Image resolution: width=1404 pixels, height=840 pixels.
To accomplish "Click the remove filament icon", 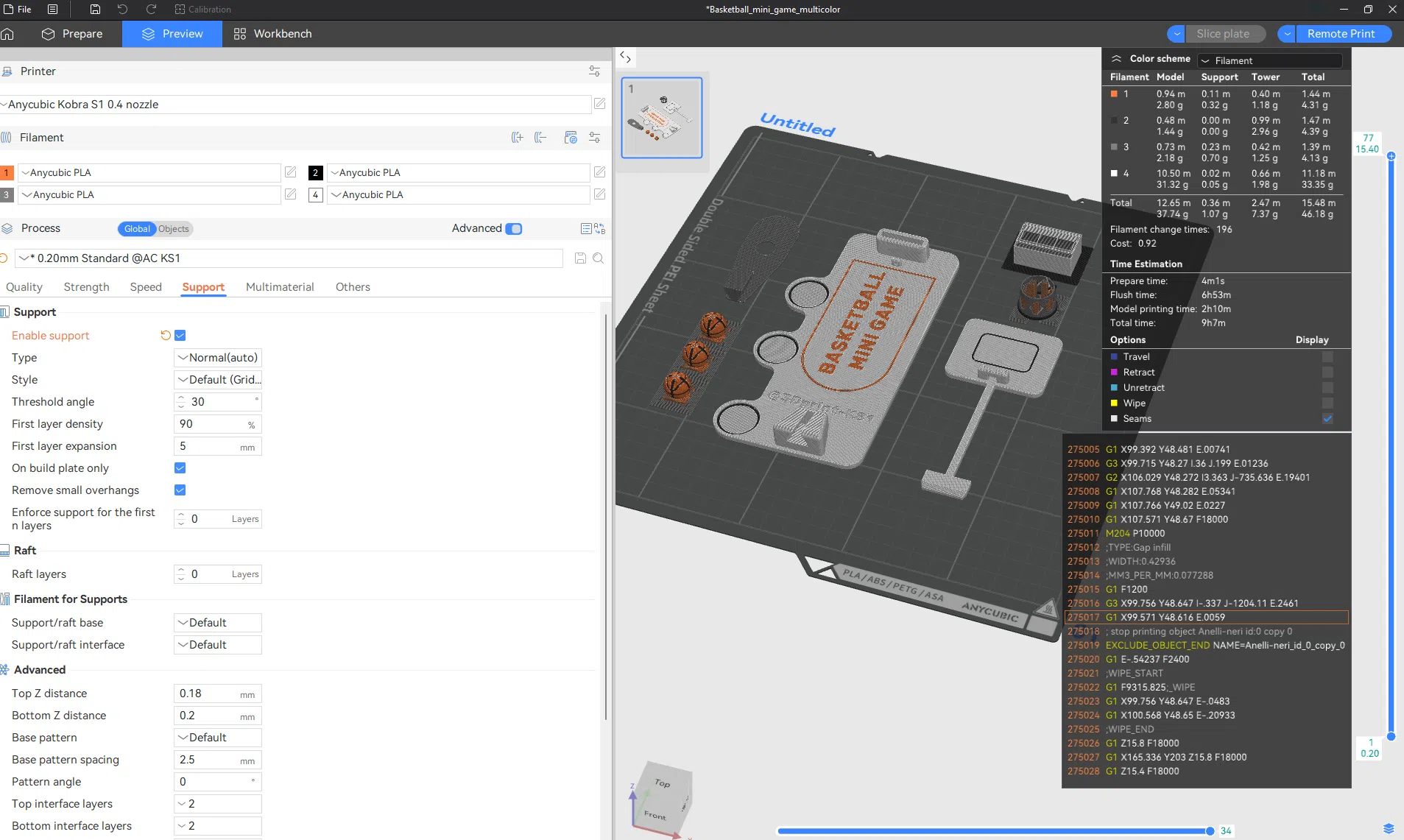I will point(541,138).
